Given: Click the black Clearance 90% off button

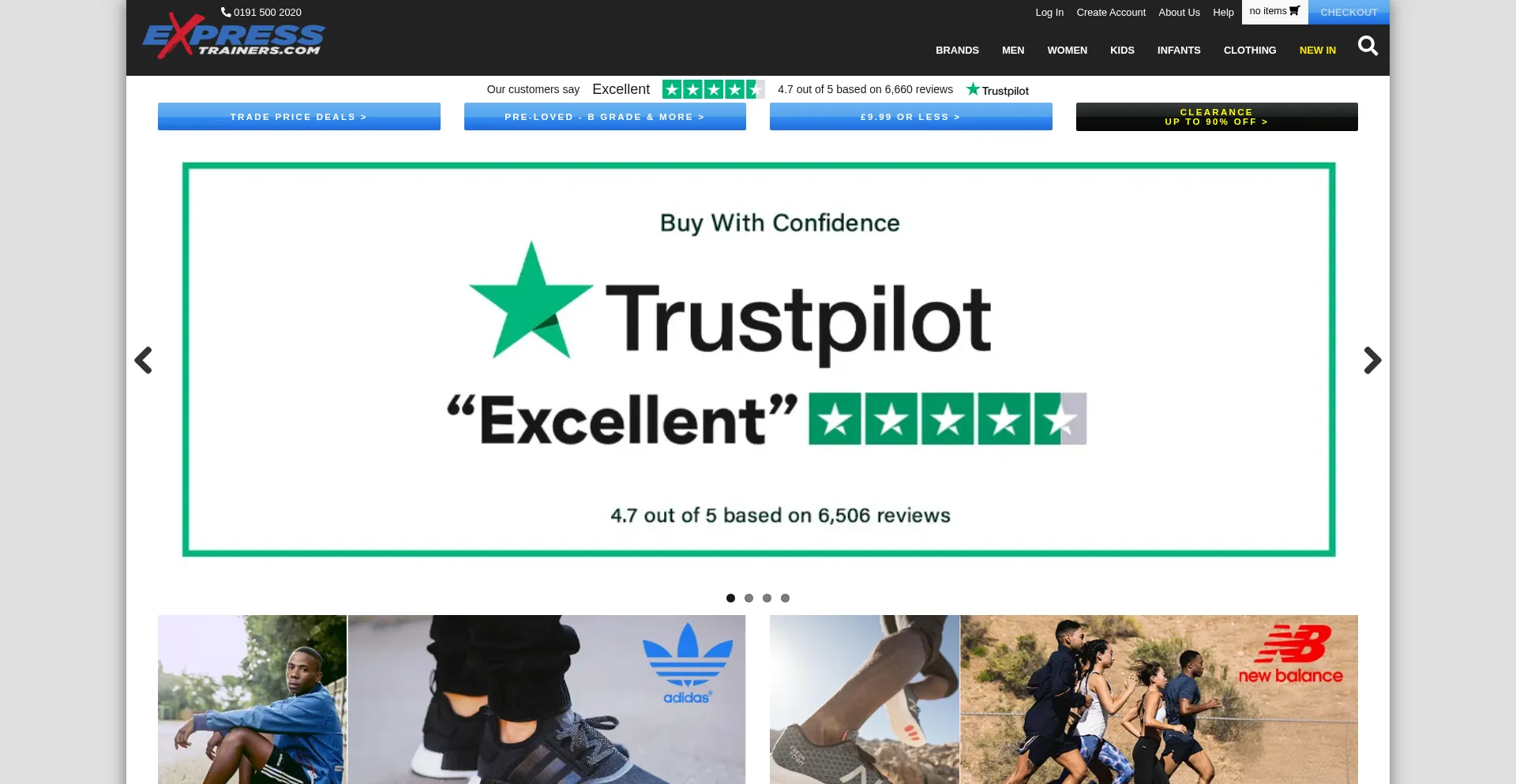Looking at the screenshot, I should point(1217,117).
